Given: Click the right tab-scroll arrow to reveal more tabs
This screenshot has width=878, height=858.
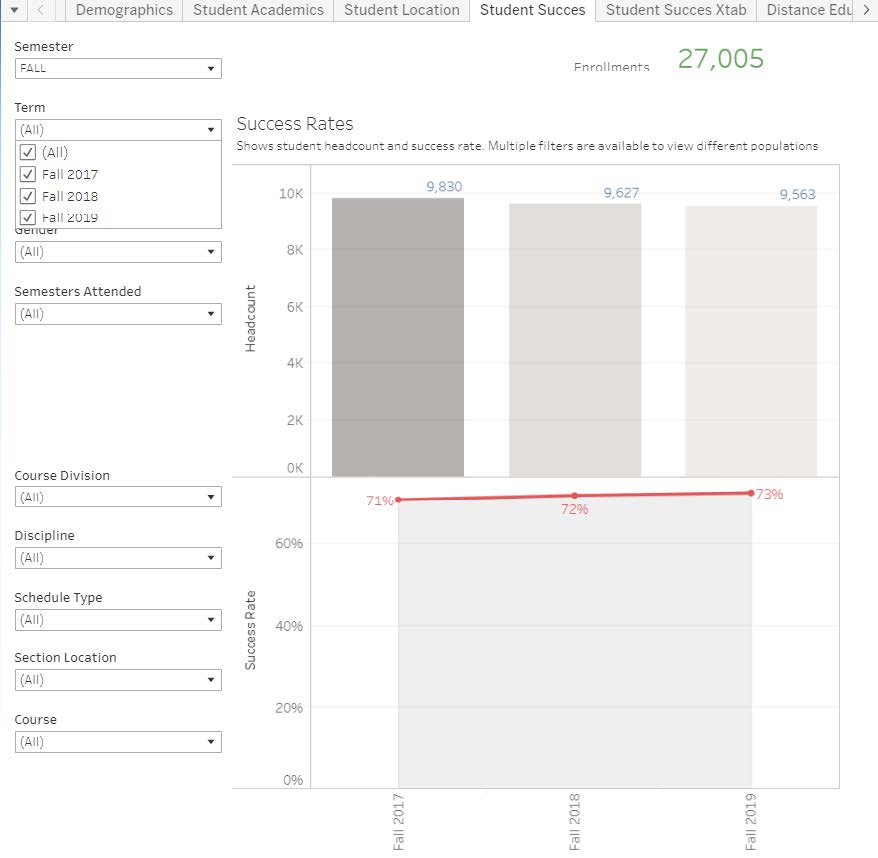Looking at the screenshot, I should point(866,11).
